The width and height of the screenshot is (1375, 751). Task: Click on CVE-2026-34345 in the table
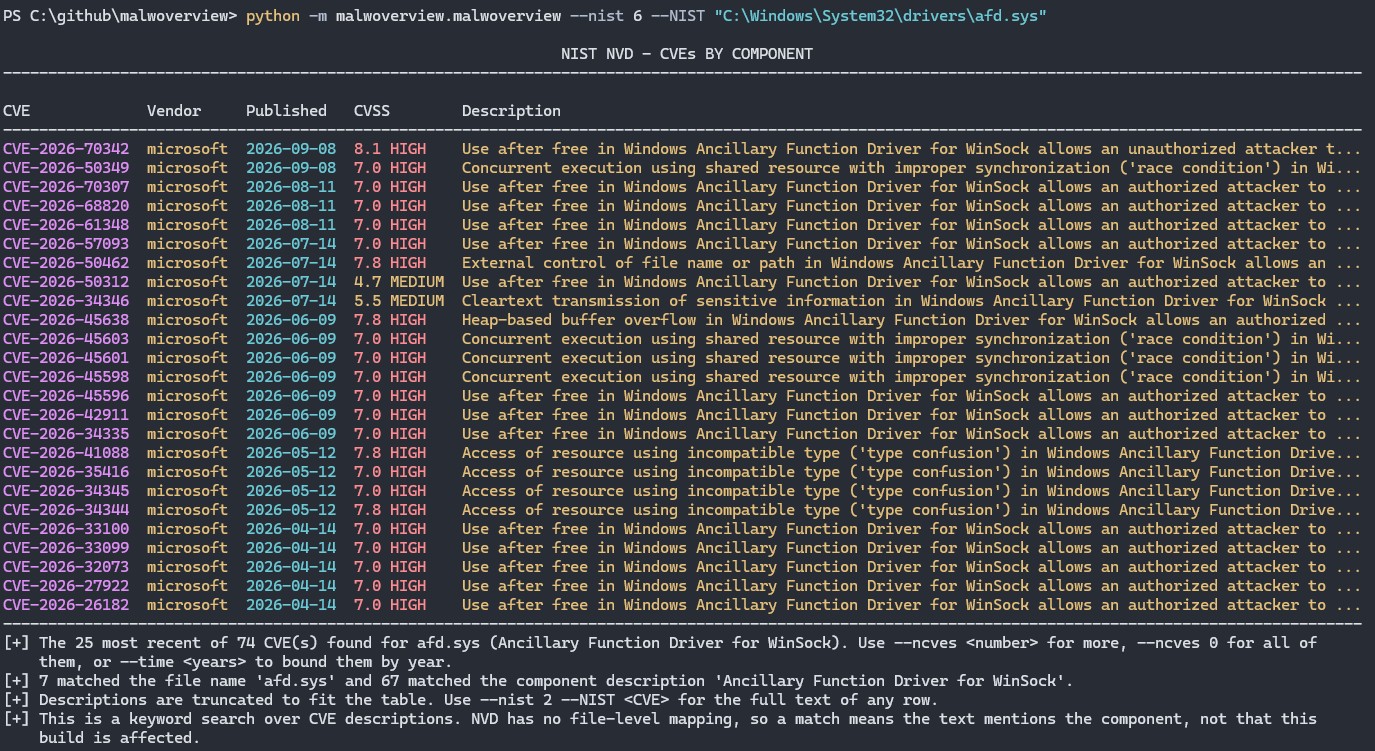[x=66, y=491]
